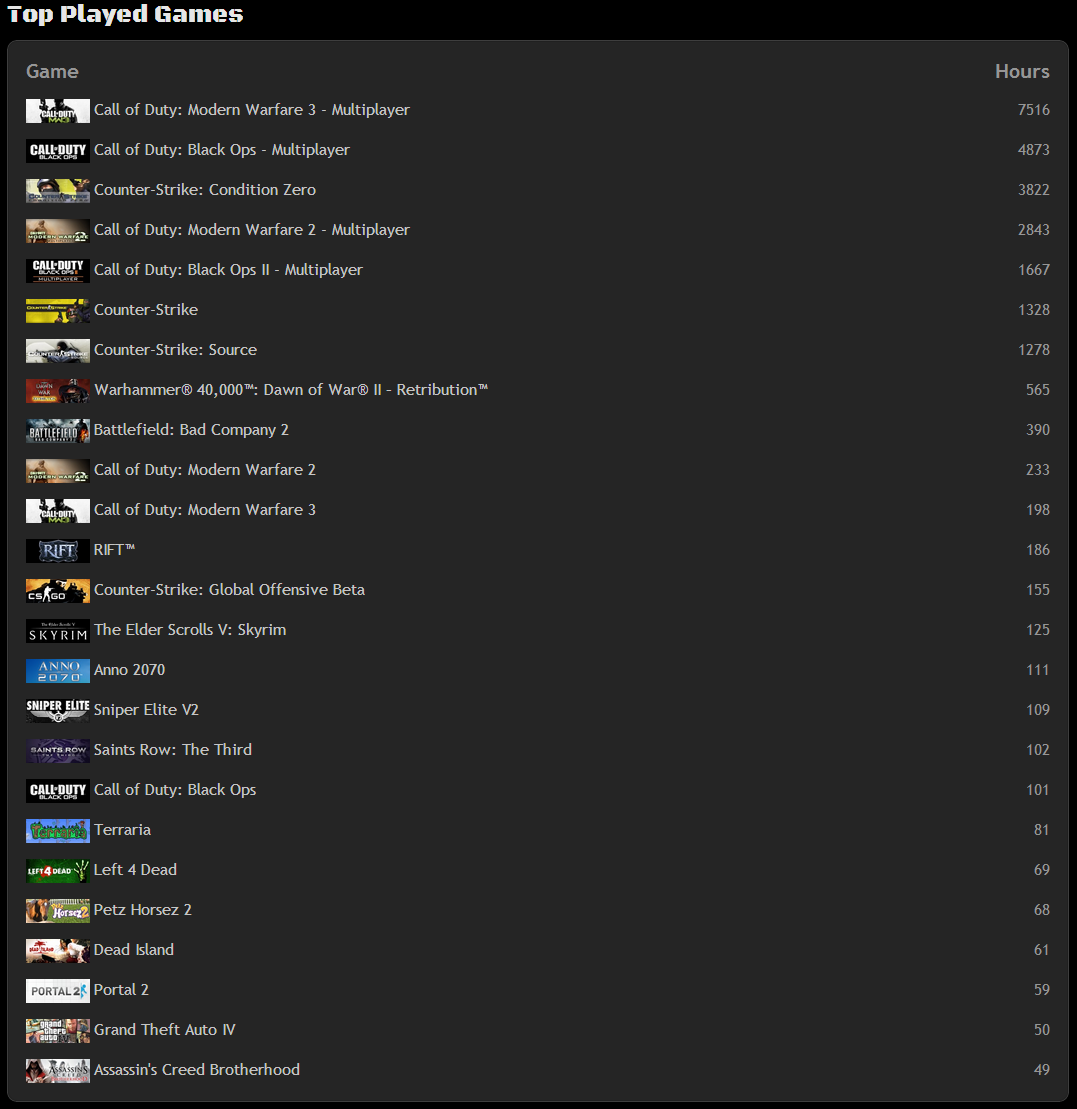
Task: Select The Elder Scrolls V: Skyrim title
Action: point(190,629)
